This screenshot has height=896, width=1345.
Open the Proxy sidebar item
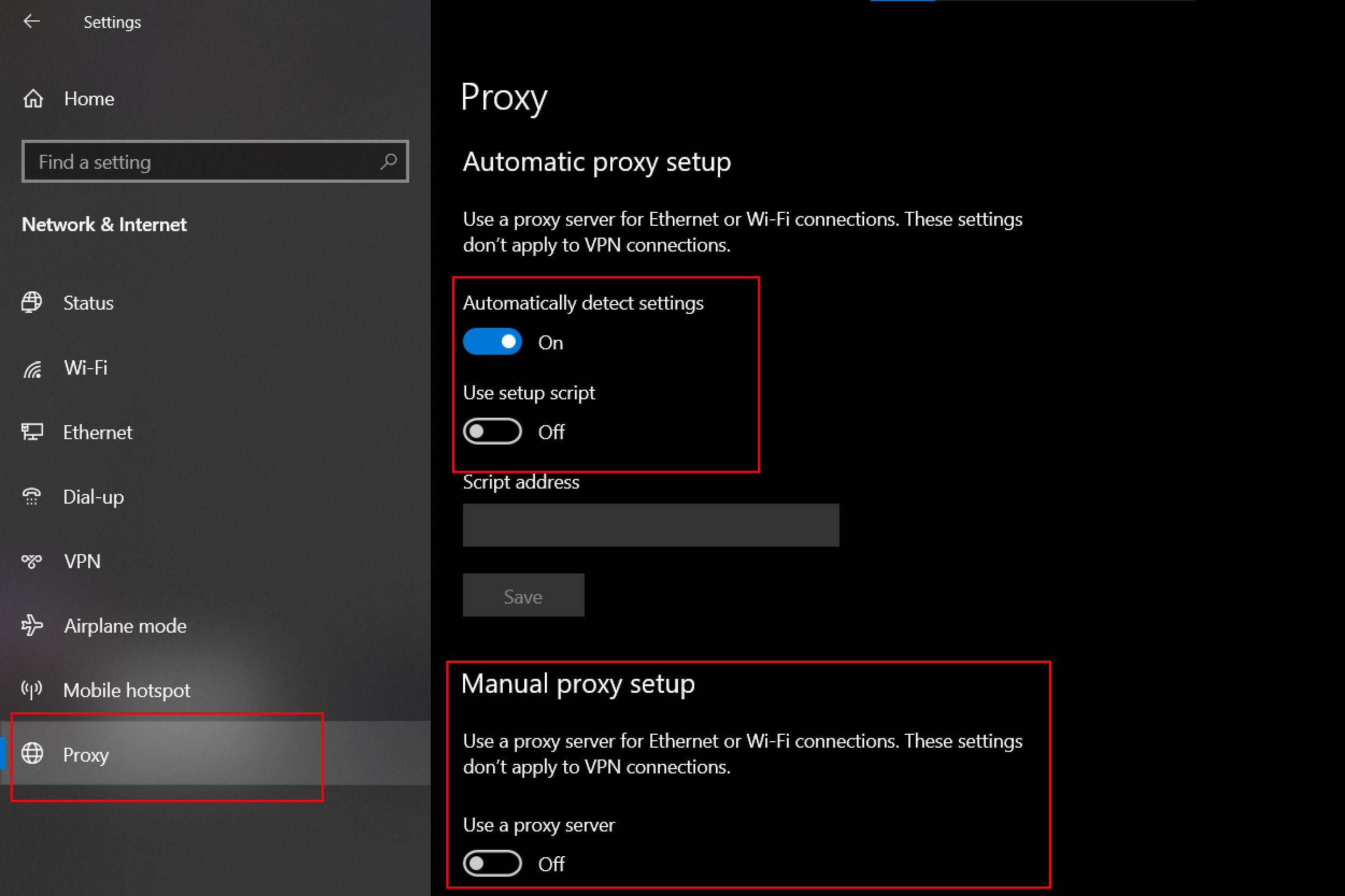(x=86, y=754)
